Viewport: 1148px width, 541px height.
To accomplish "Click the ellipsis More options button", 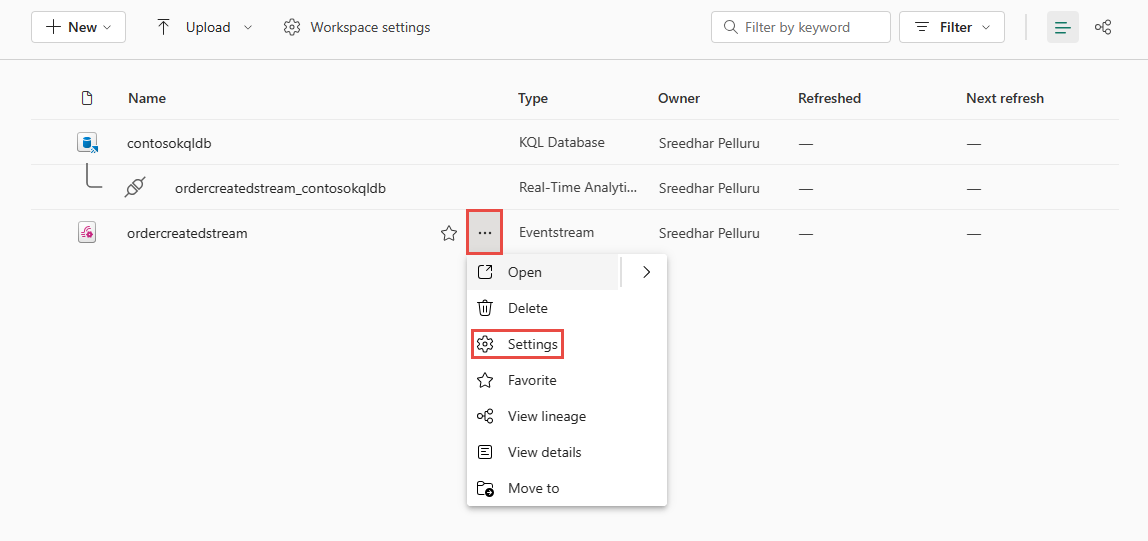I will (485, 233).
